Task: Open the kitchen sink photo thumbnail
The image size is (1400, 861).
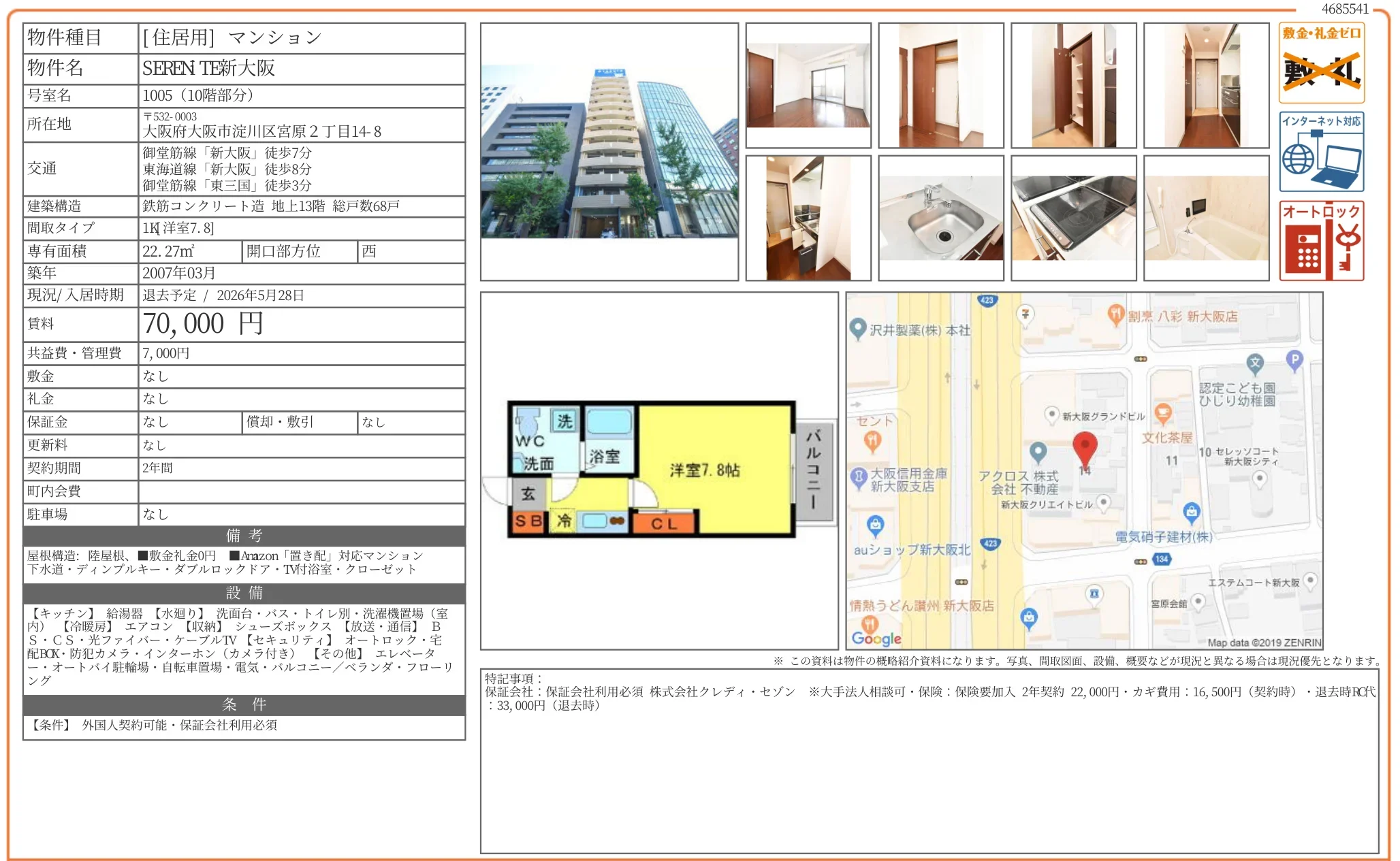Action: [940, 218]
